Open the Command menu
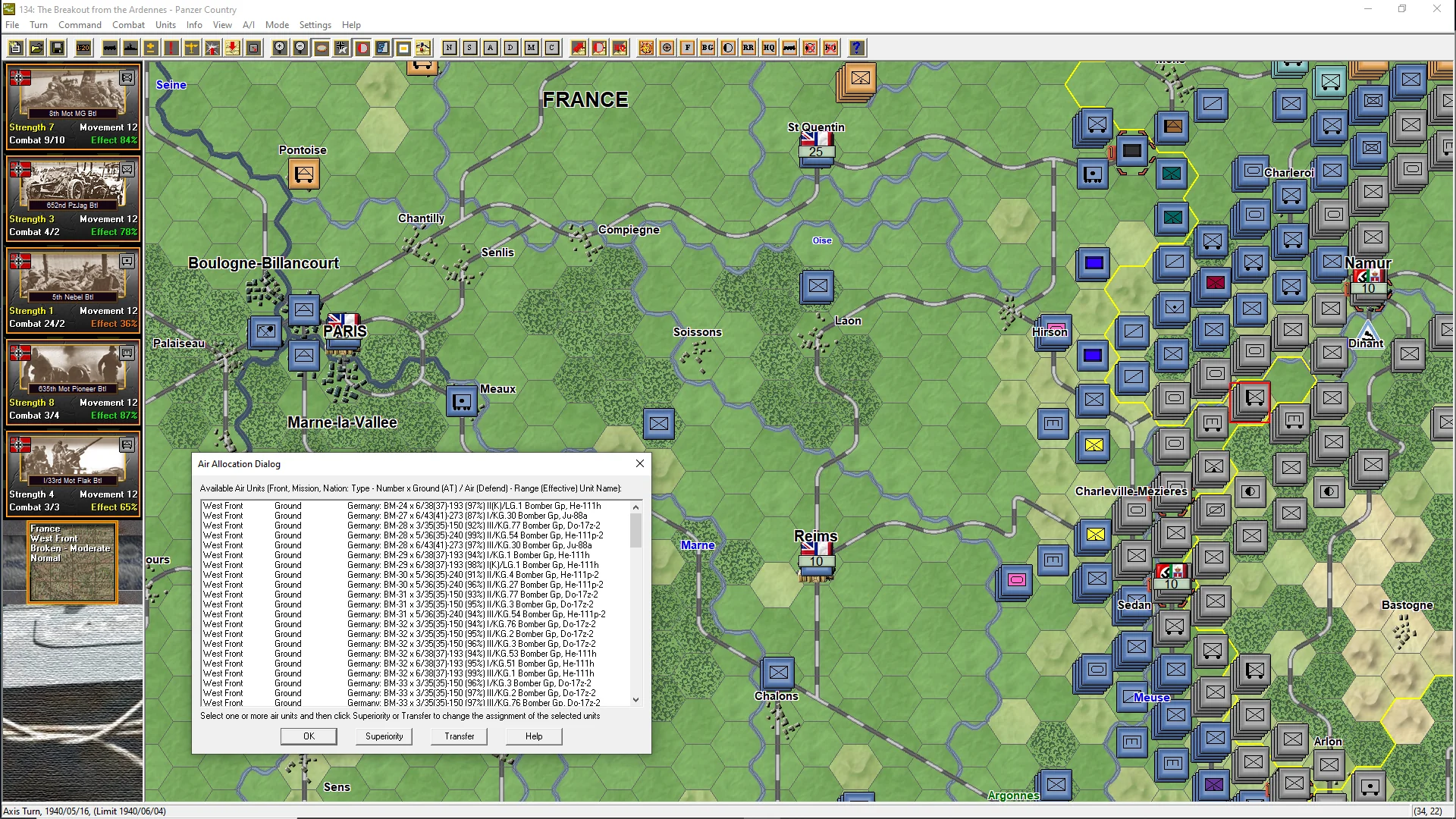This screenshot has width=1456, height=819. point(80,24)
